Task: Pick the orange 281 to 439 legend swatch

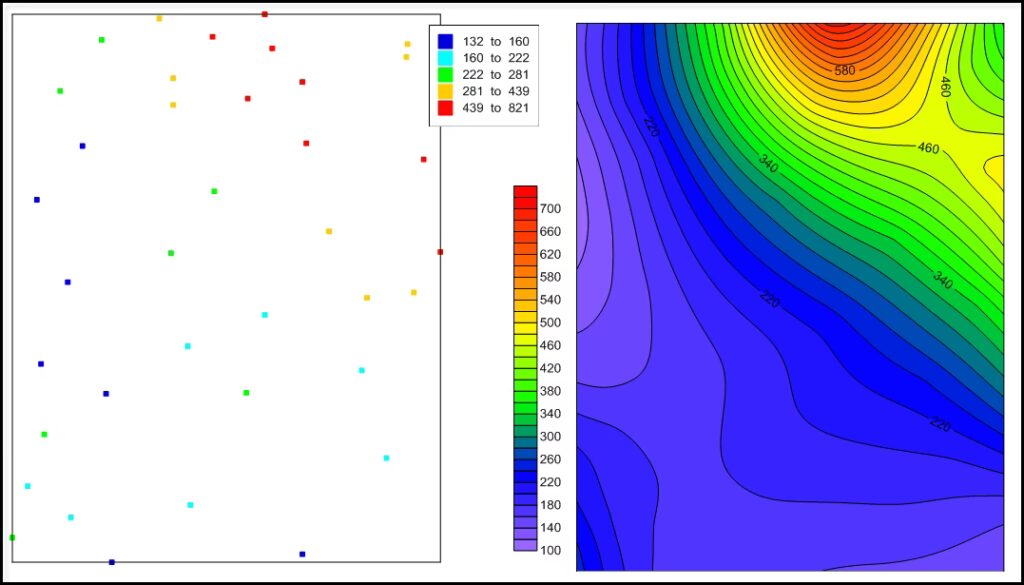Action: click(x=446, y=91)
